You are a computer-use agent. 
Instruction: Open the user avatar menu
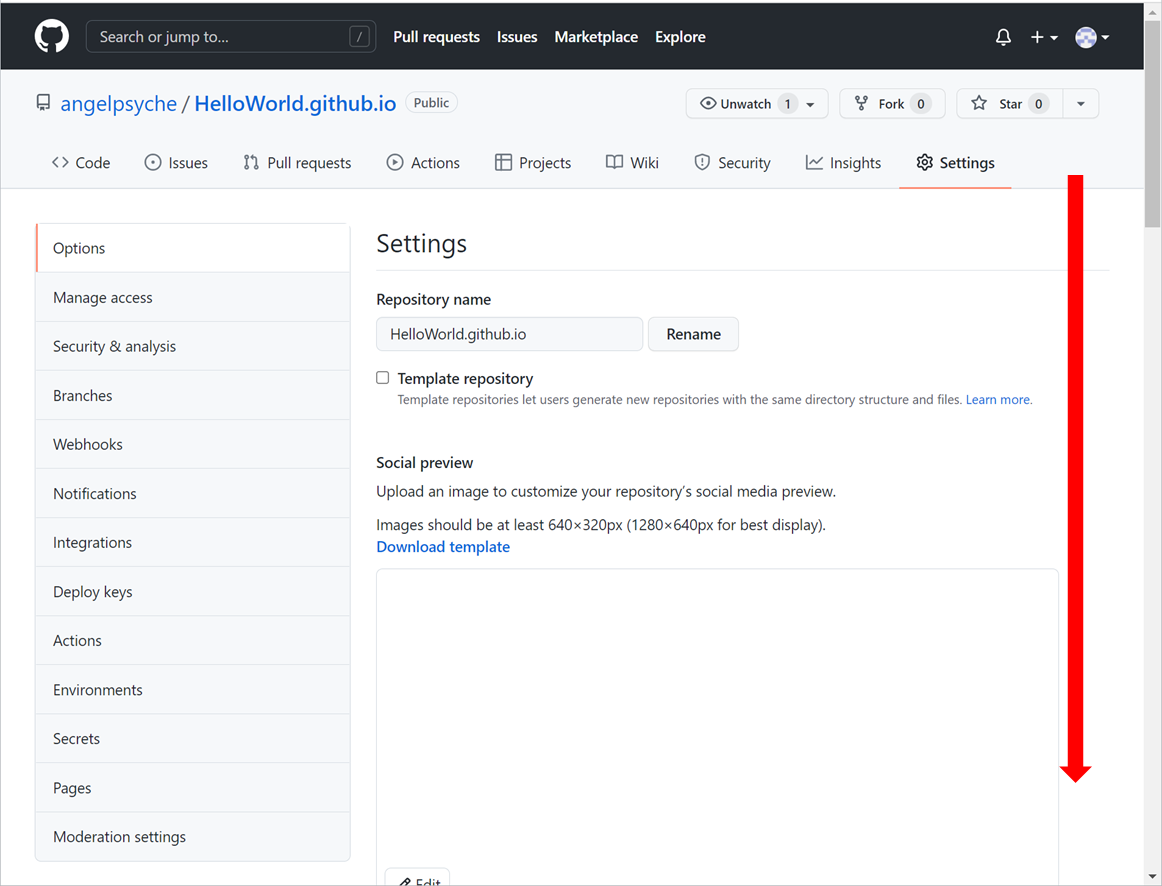pyautogui.click(x=1092, y=37)
